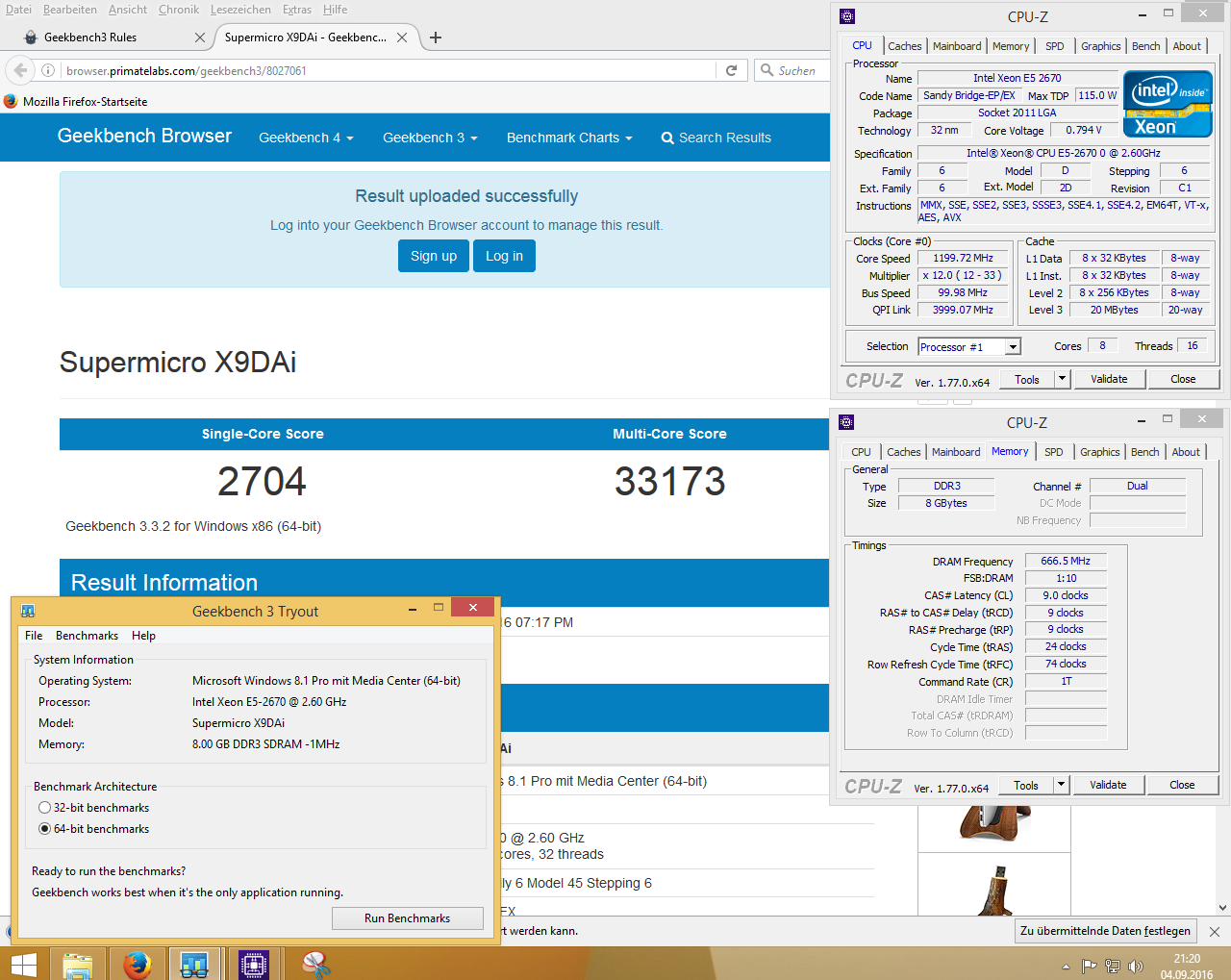This screenshot has height=980, width=1231.
Task: Click CPU-Z app icon in lower memory window
Action: (x=846, y=422)
